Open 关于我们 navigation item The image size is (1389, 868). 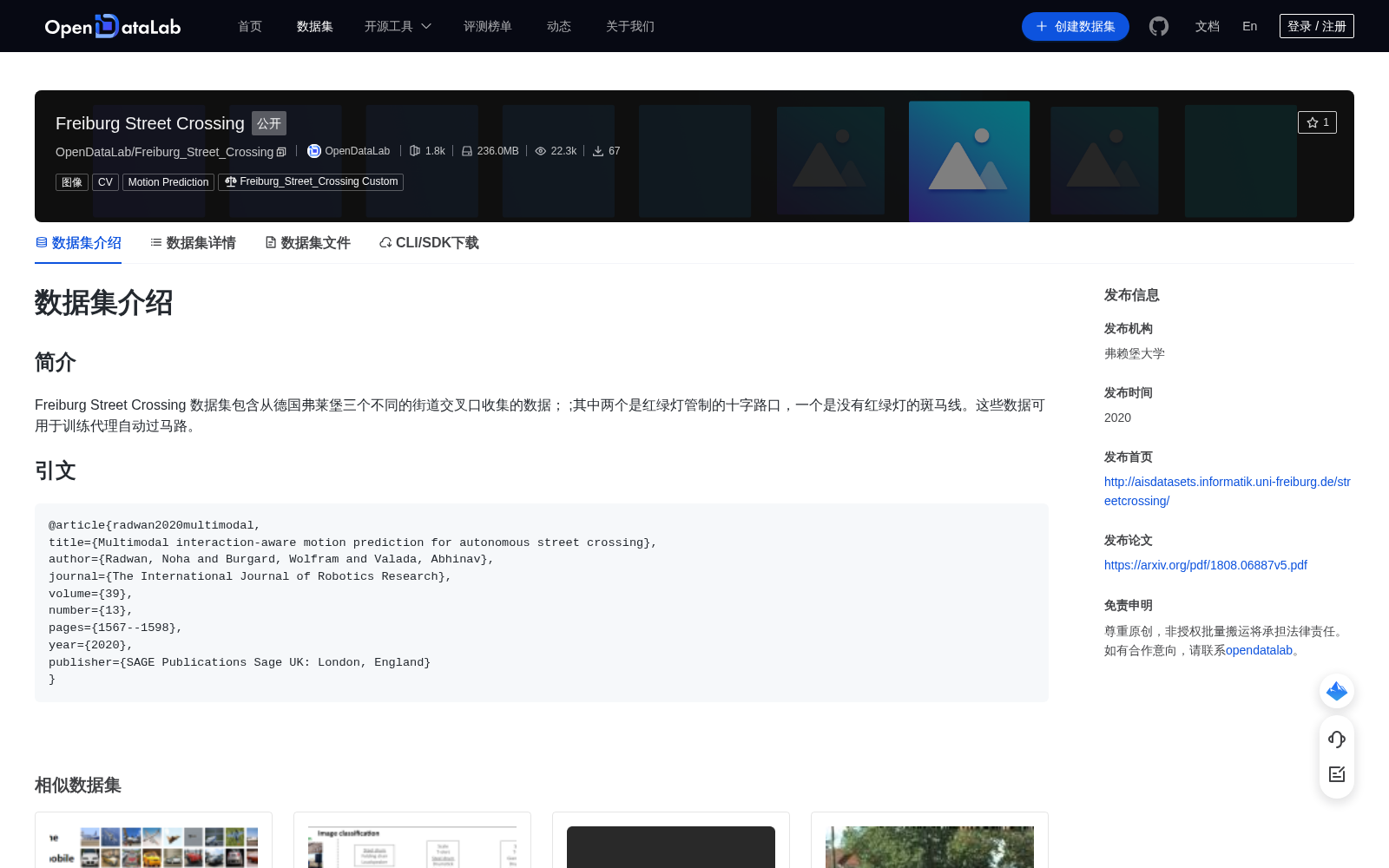tap(630, 26)
